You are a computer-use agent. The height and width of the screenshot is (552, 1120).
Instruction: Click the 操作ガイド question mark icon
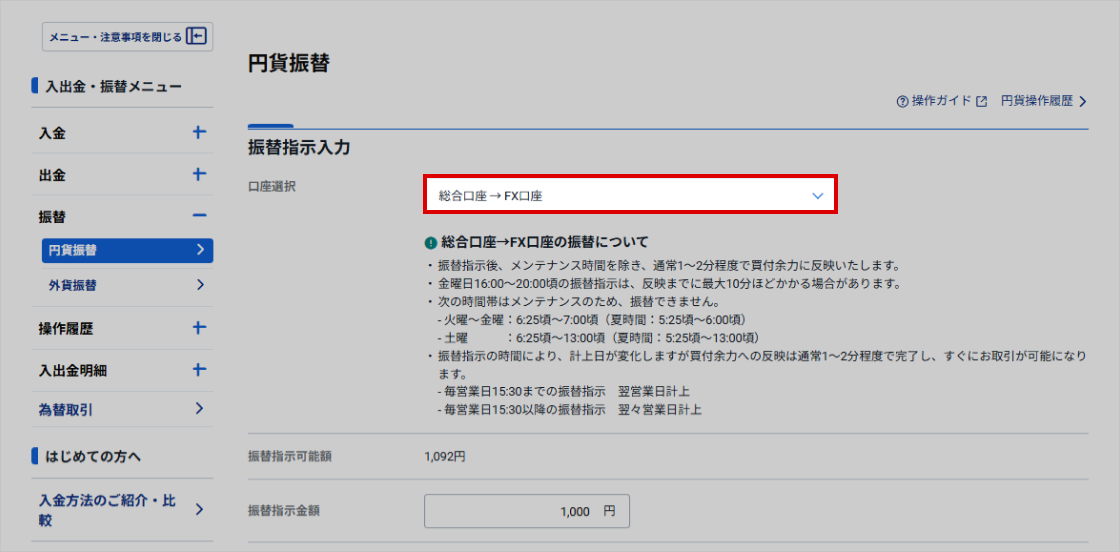[902, 102]
